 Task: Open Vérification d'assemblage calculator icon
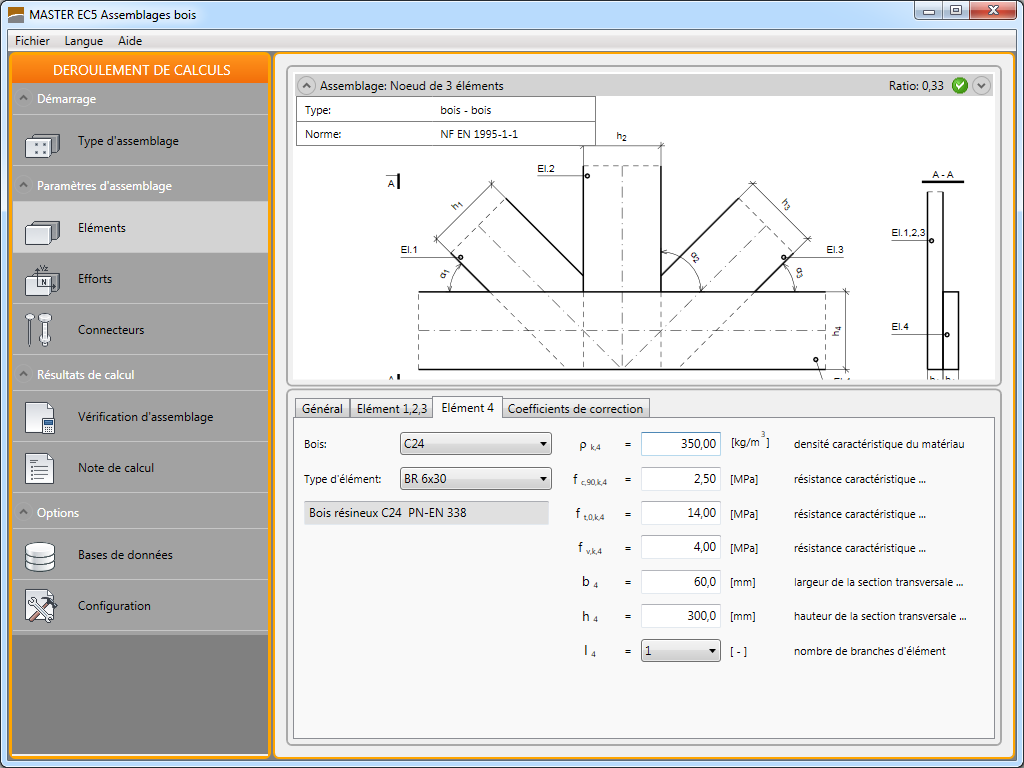coord(41,418)
